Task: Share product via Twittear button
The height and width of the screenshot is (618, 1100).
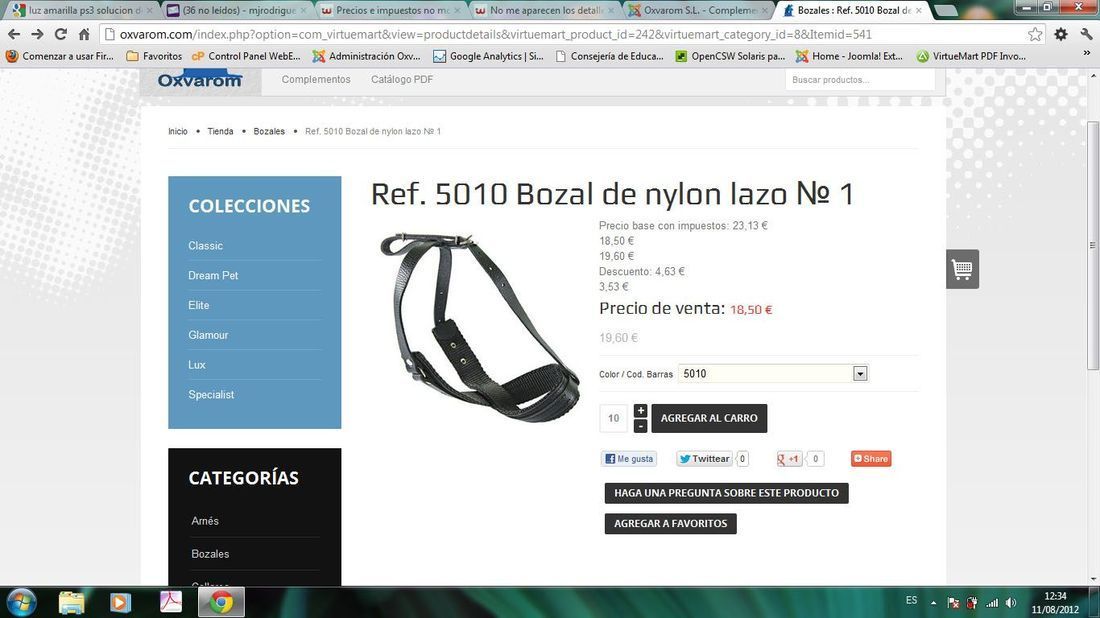Action: click(x=704, y=459)
